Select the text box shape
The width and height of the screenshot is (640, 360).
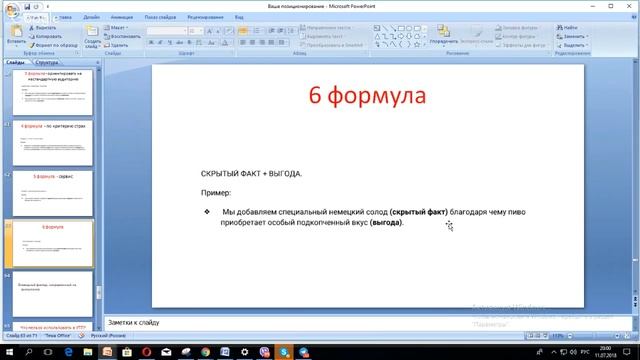(377, 28)
